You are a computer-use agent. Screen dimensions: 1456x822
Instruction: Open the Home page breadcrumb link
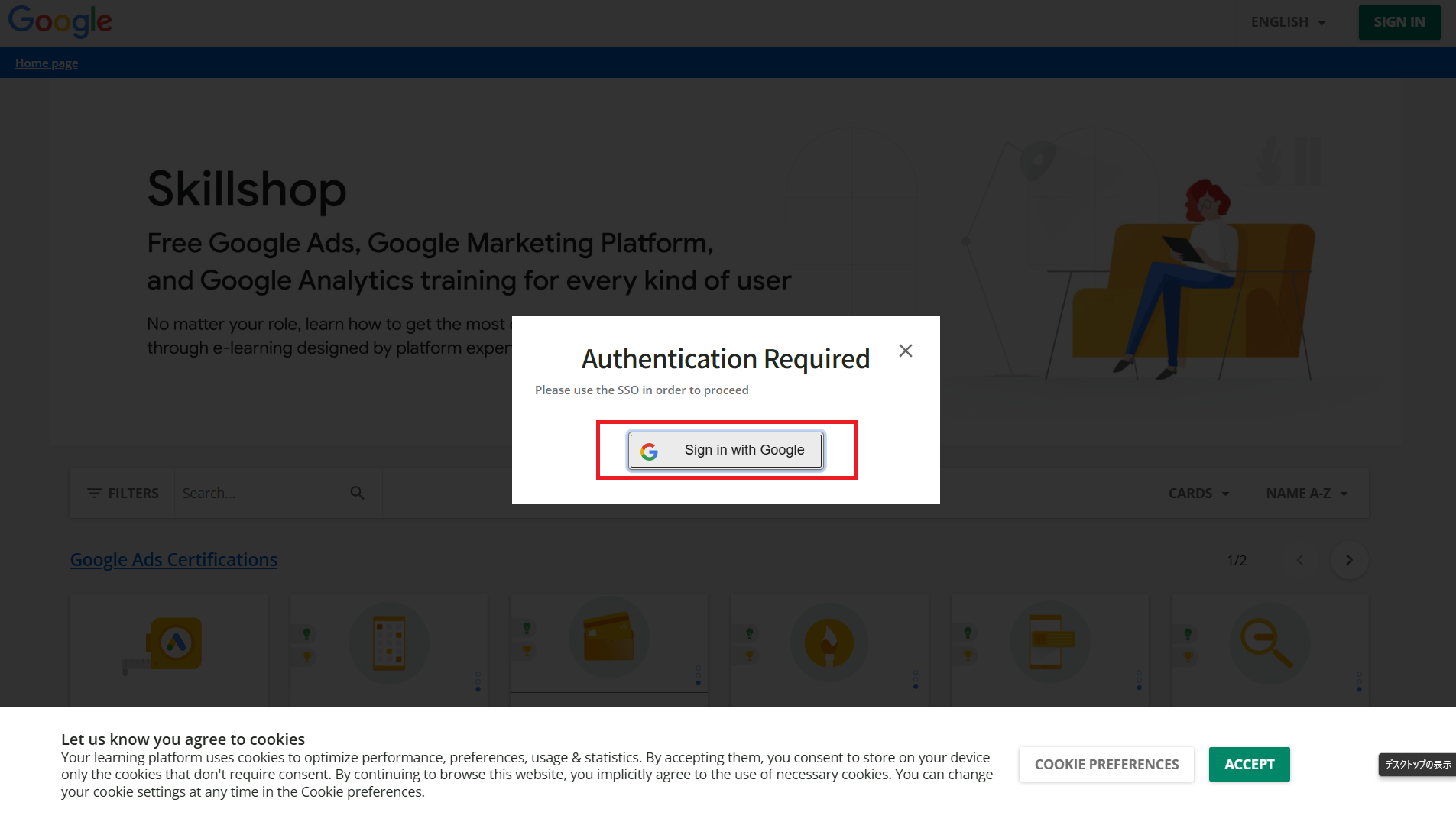click(x=47, y=63)
